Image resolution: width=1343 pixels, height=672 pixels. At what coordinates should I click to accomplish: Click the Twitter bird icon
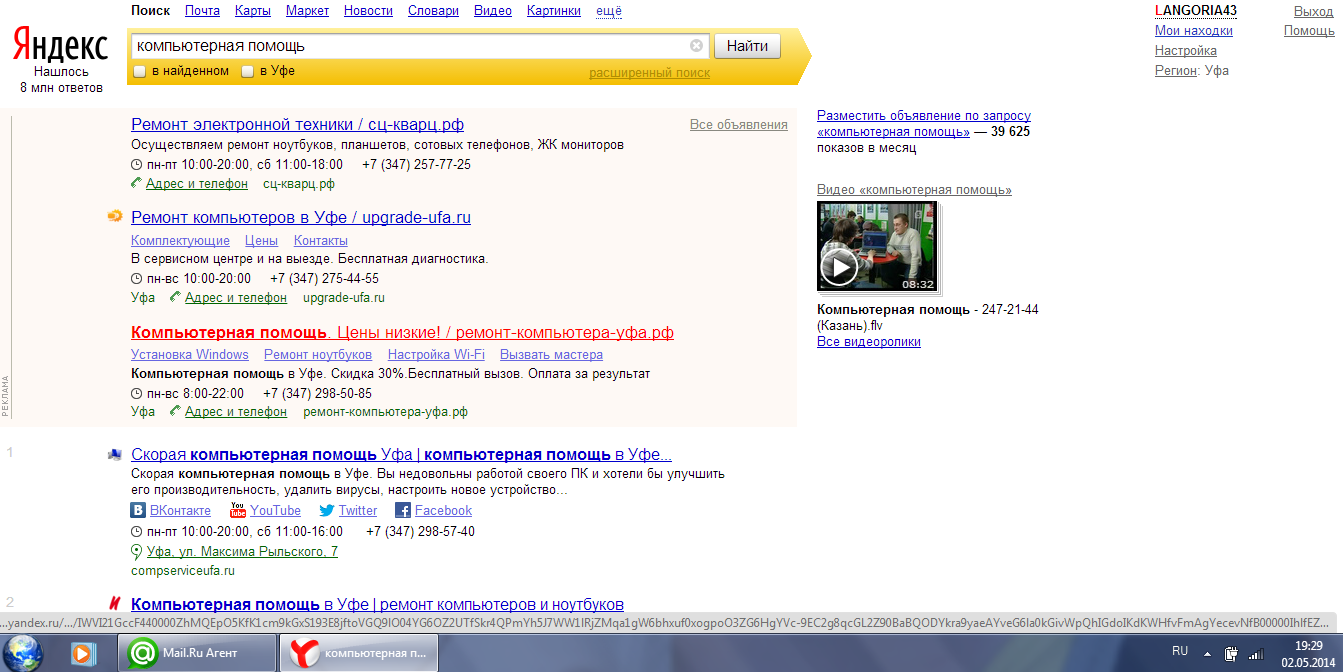click(326, 510)
